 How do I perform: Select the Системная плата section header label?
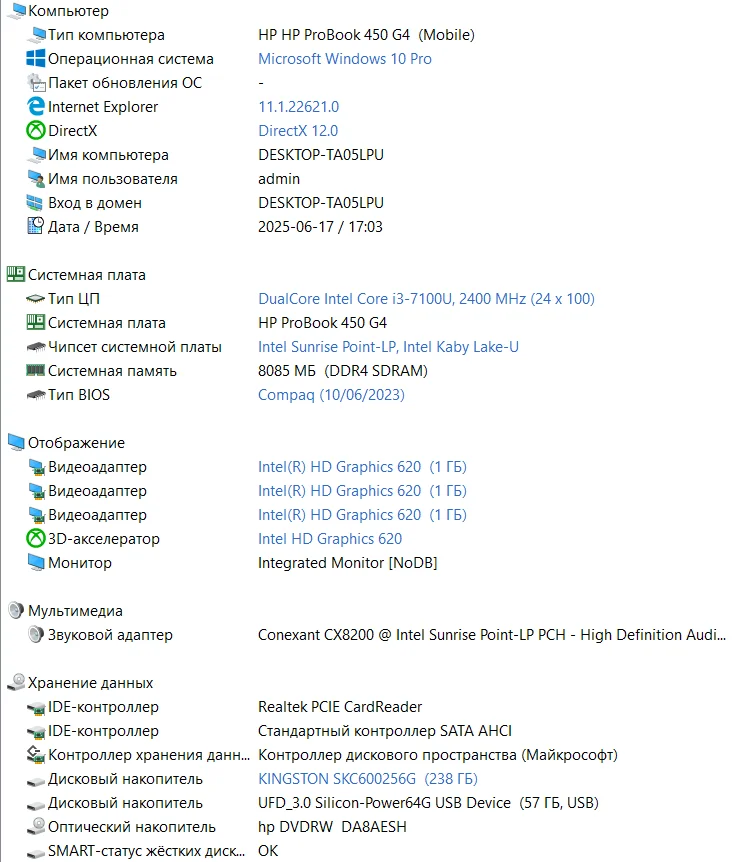87,275
